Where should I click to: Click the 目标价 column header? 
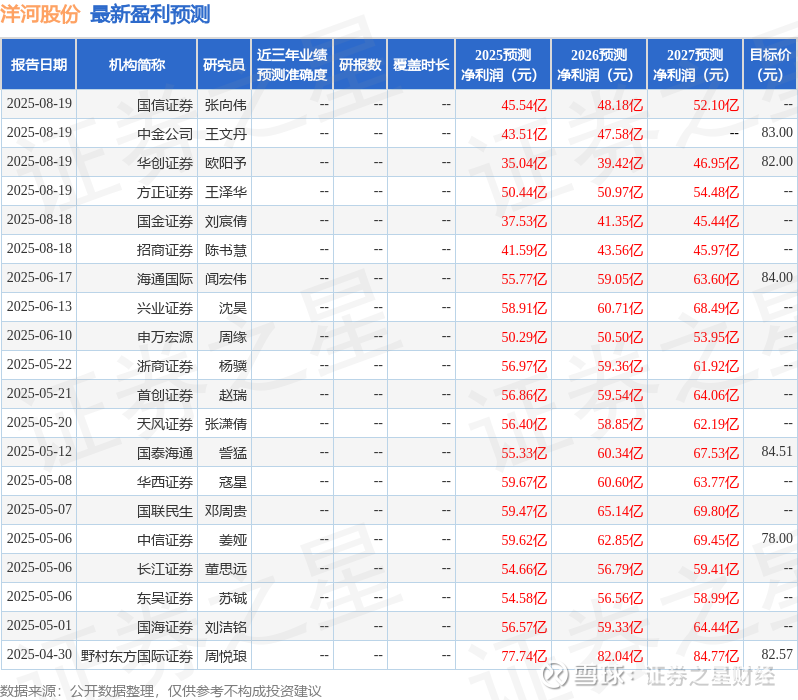pos(770,65)
